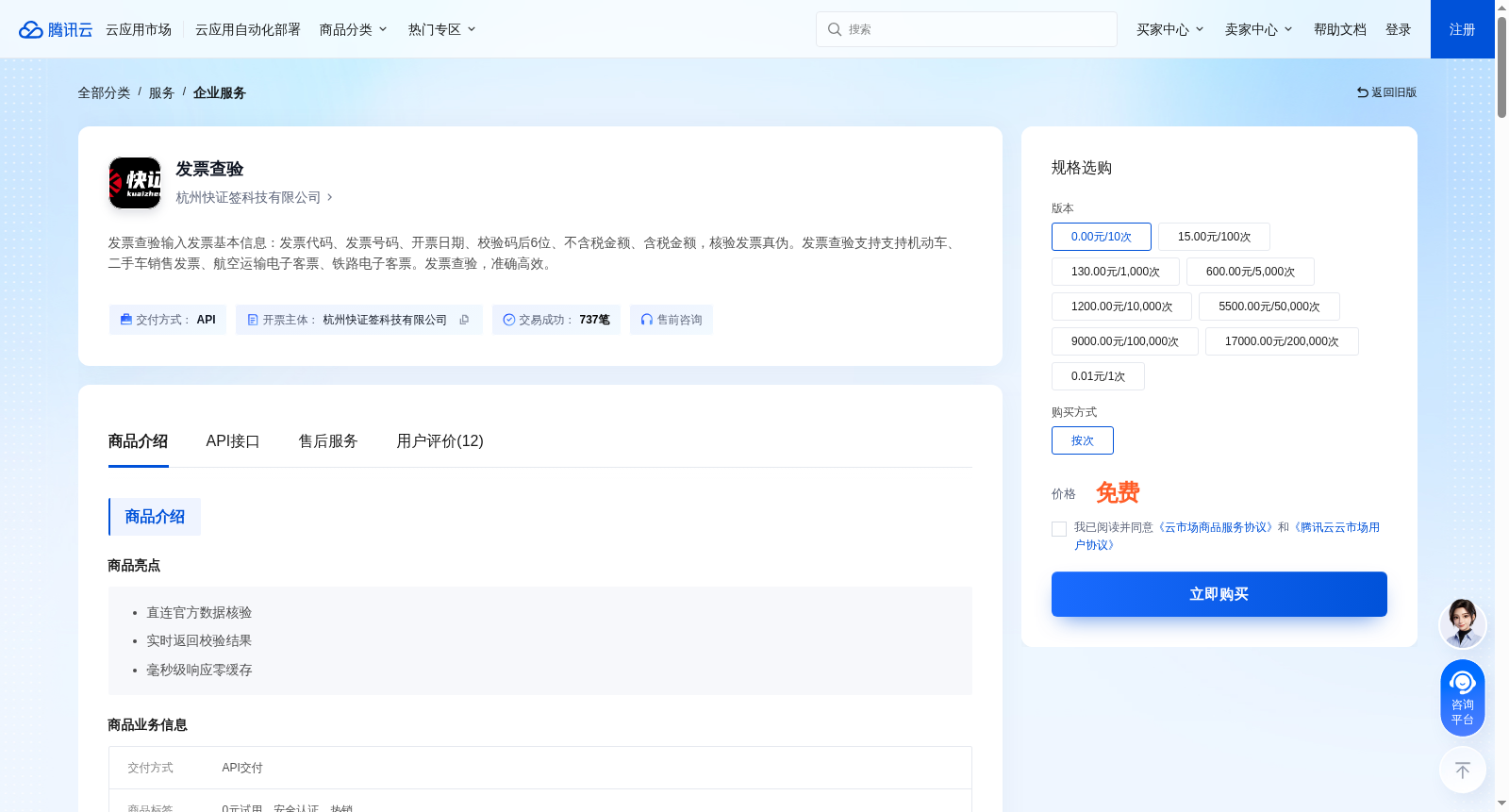Screen dimensions: 1509x812
Task: Open 云应用市场 in the top nav
Action: tap(139, 29)
